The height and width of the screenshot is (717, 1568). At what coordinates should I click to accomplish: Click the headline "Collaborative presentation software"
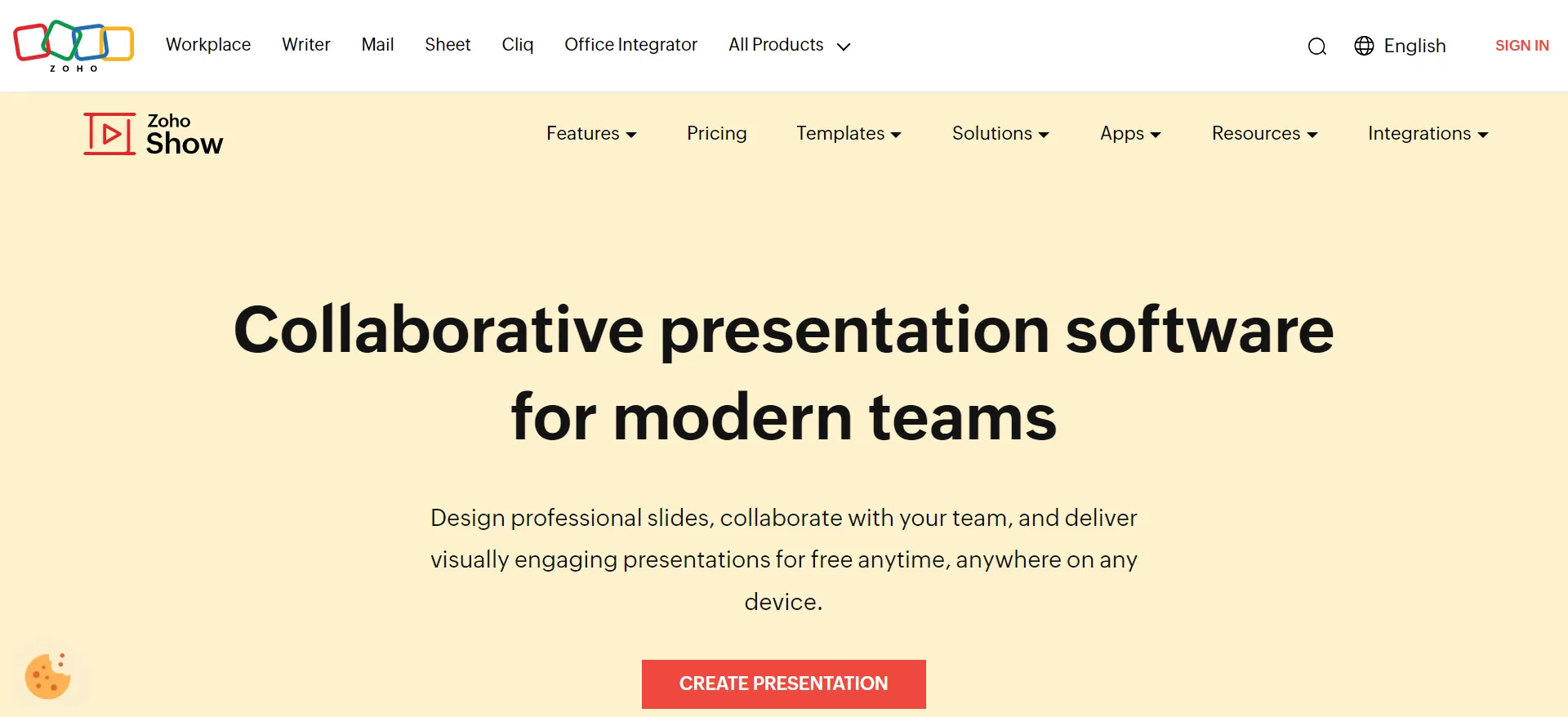[x=783, y=330]
